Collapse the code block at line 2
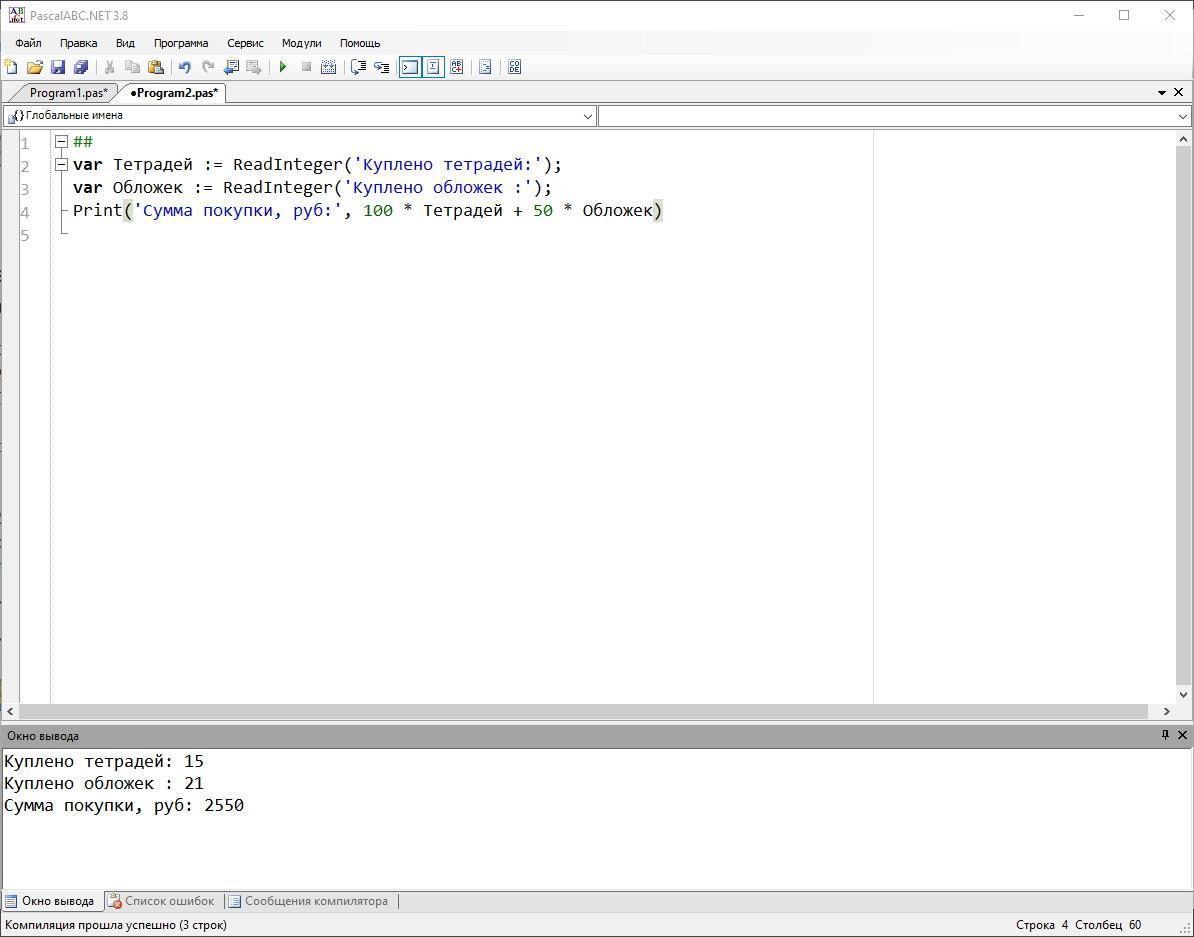This screenshot has width=1194, height=937. click(x=61, y=165)
